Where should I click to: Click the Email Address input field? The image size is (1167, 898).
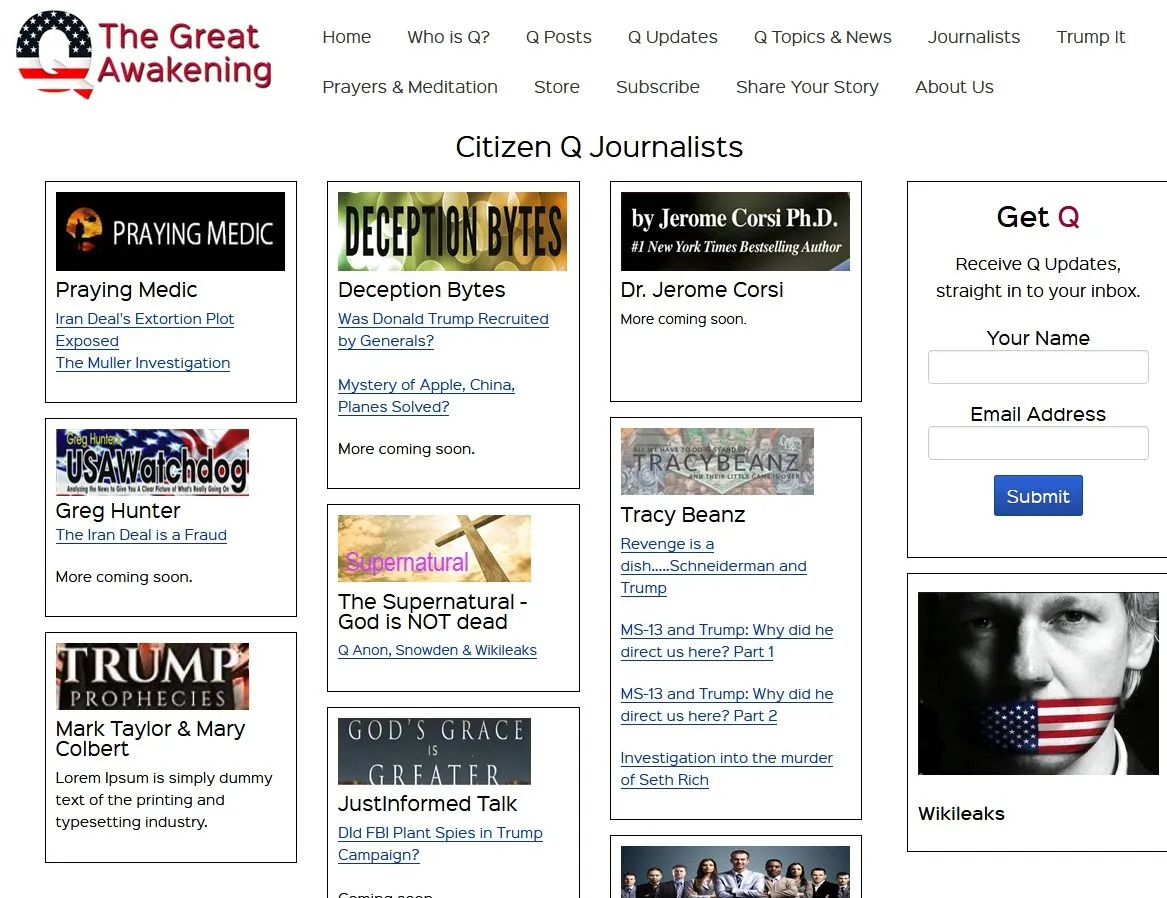(1037, 443)
